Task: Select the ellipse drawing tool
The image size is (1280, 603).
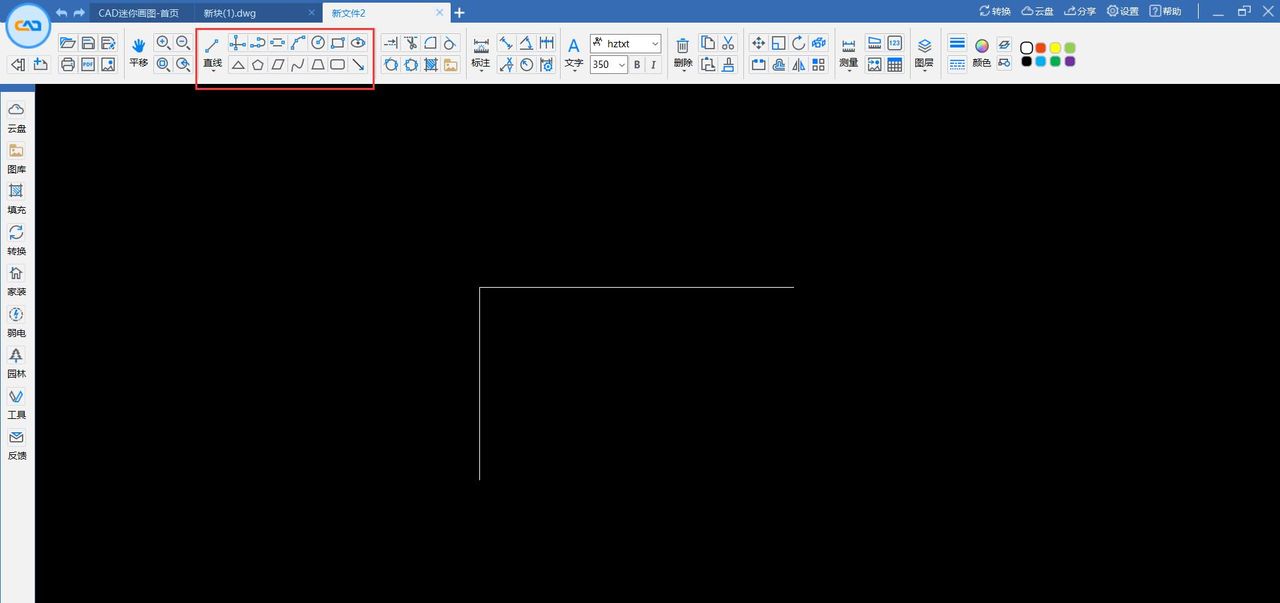Action: click(358, 43)
